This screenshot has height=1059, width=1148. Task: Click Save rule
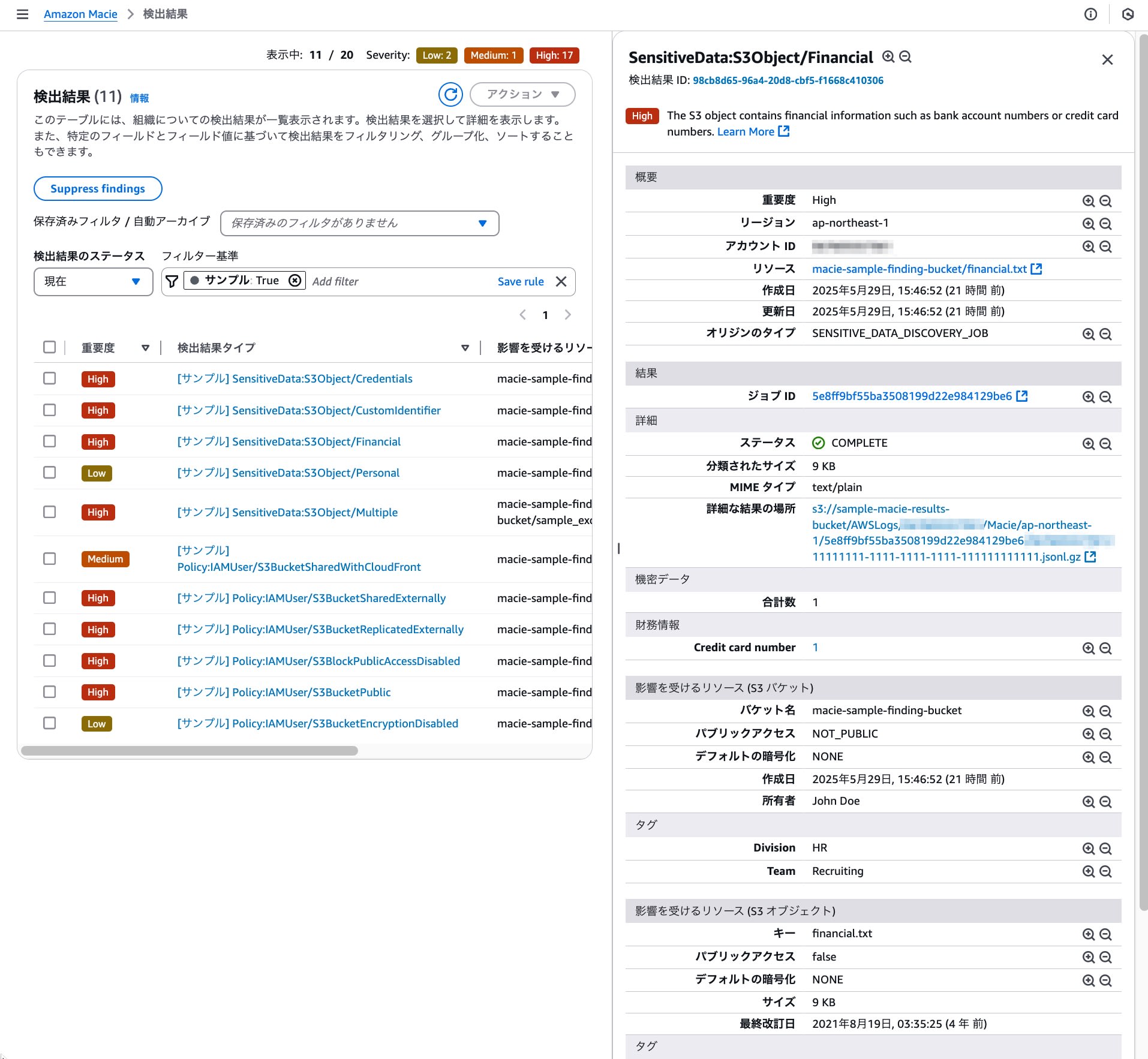pyautogui.click(x=521, y=281)
